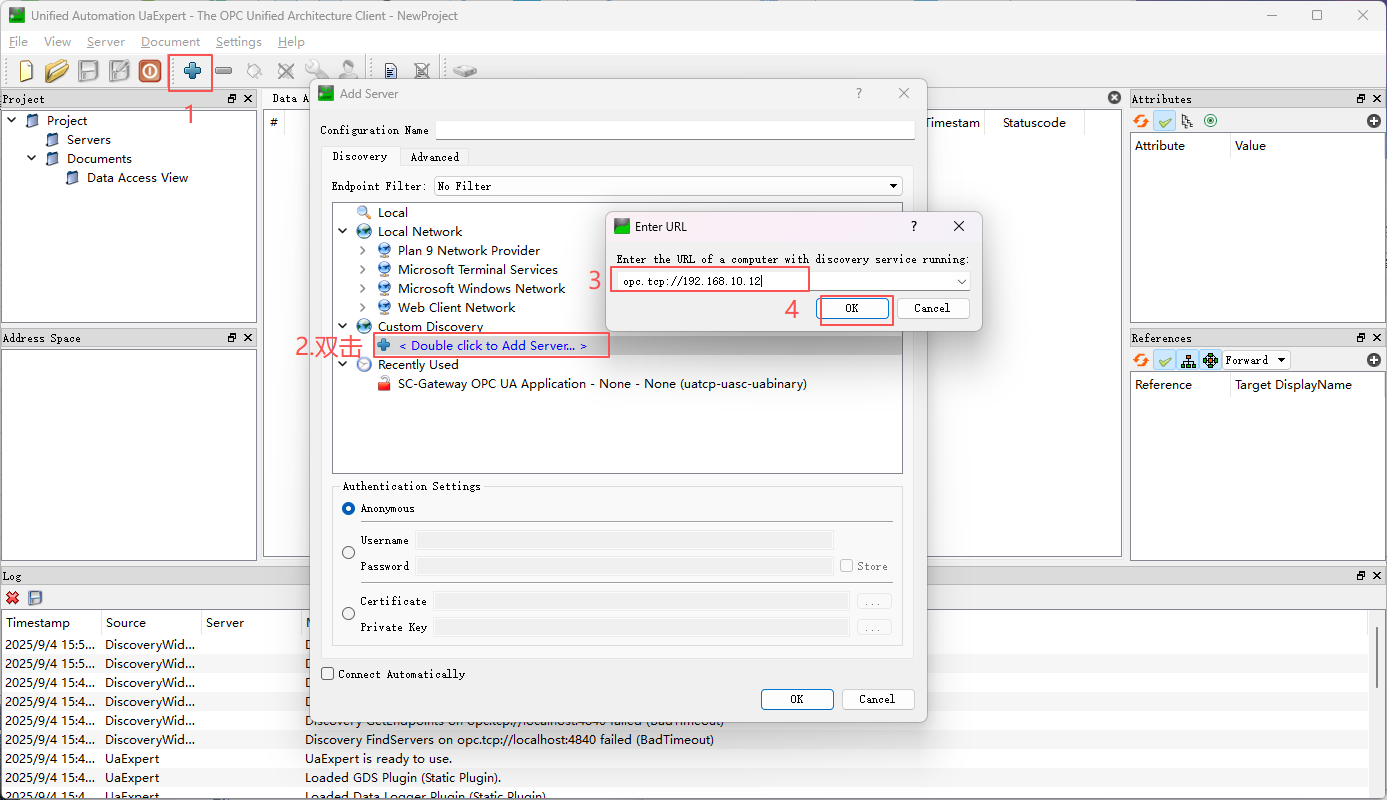Click the help question mark in Enter URL dialog
1387x800 pixels.
(914, 227)
